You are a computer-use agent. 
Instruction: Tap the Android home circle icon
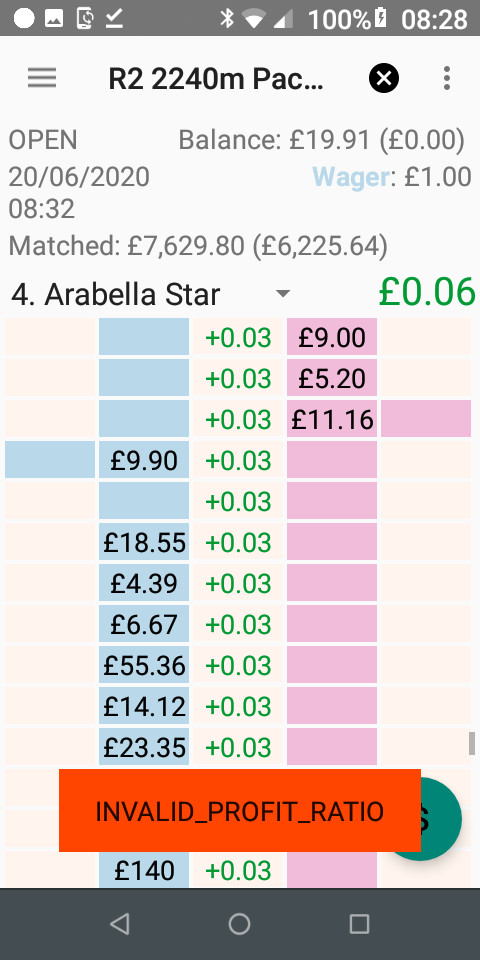(x=239, y=924)
